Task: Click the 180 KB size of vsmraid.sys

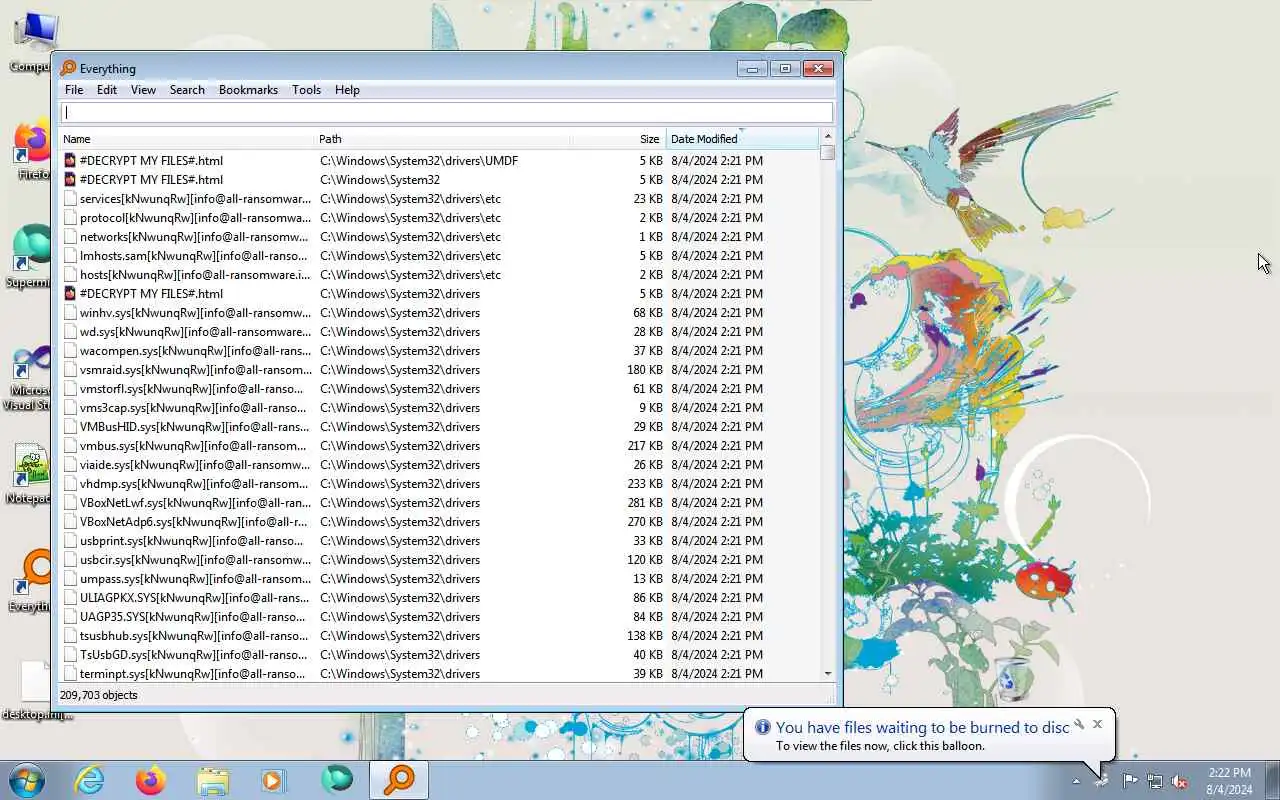Action: [x=645, y=369]
